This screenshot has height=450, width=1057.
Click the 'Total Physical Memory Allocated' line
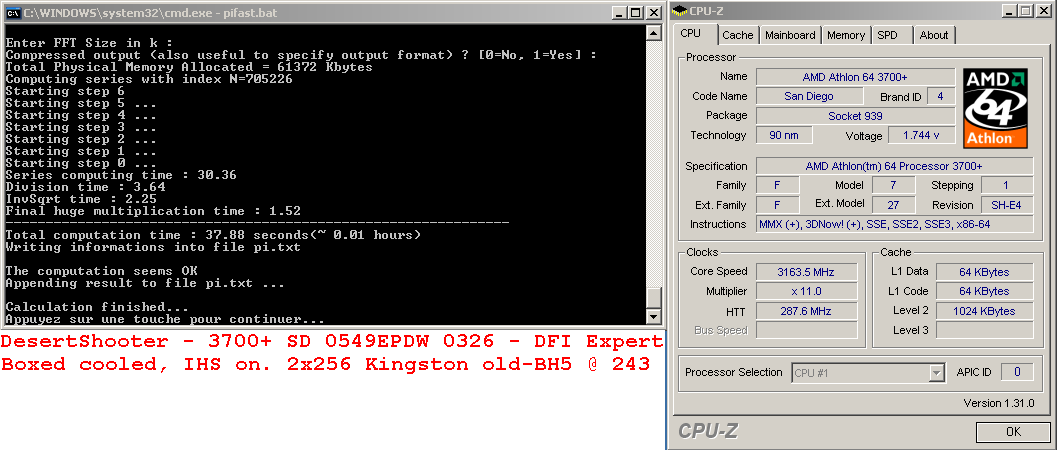[x=189, y=67]
